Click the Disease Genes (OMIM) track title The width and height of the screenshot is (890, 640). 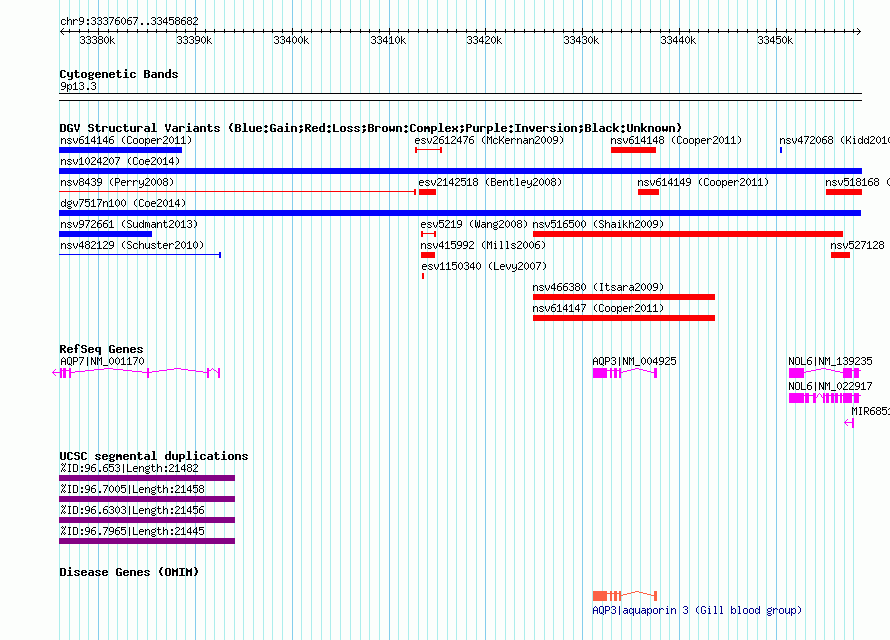pos(129,572)
